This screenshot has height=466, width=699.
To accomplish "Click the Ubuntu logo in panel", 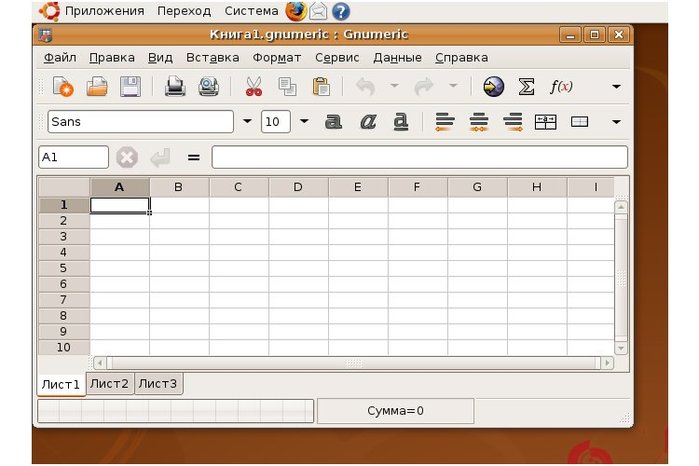I will [x=49, y=11].
